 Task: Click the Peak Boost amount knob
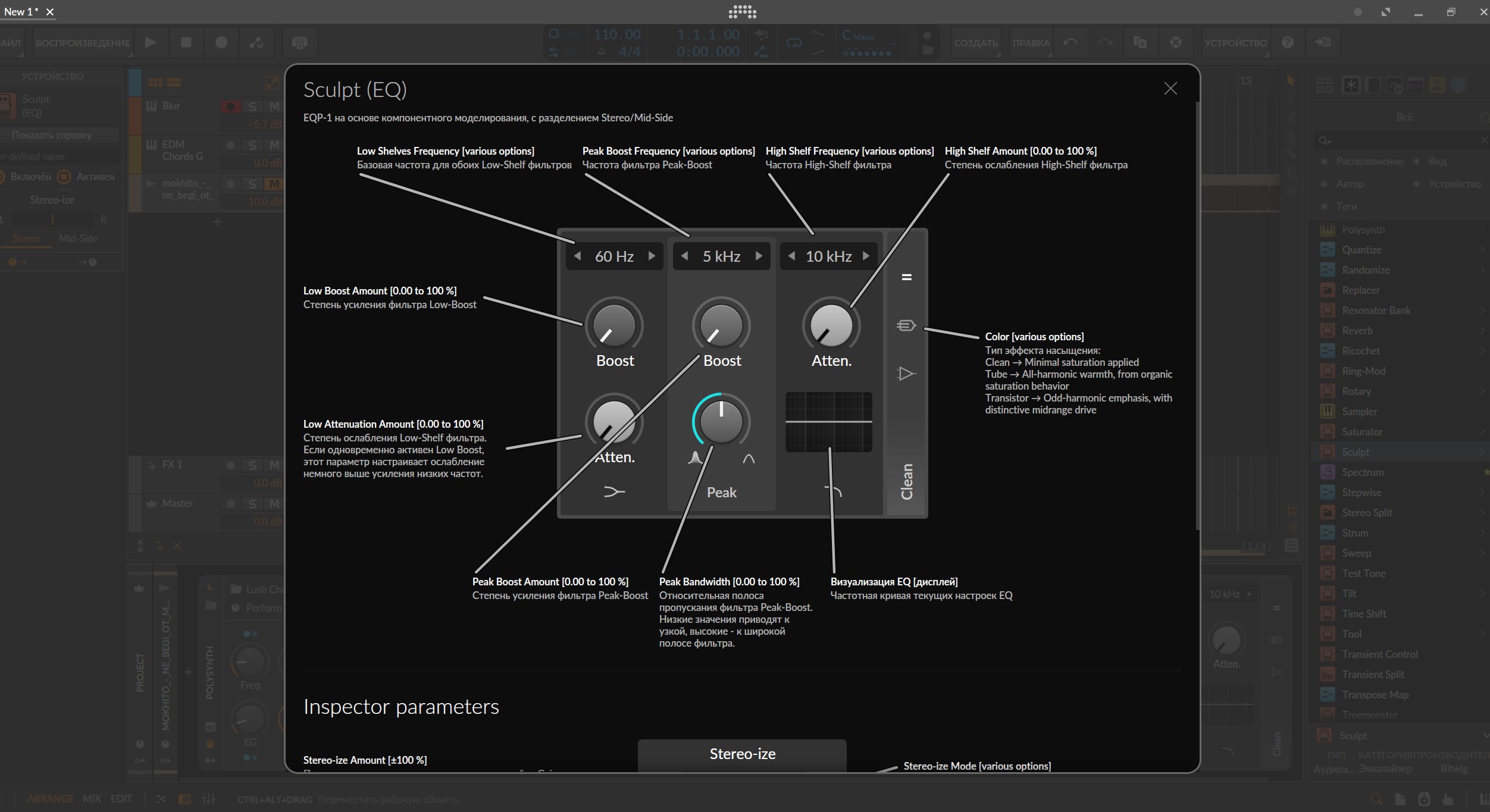pos(721,325)
